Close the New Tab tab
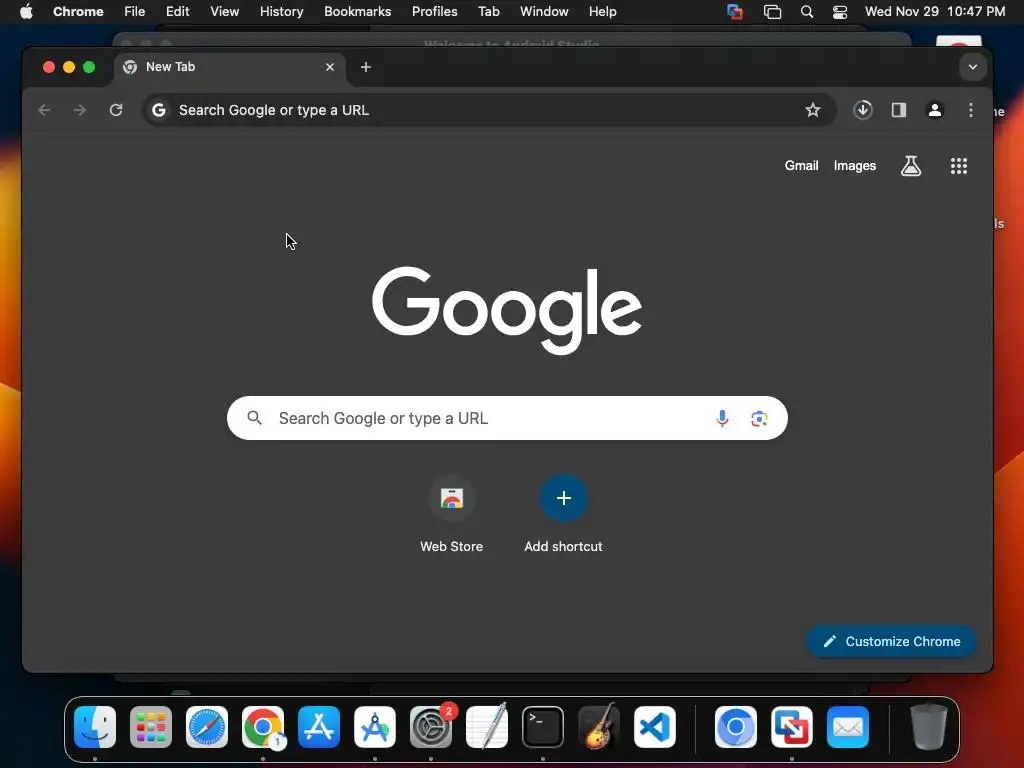The image size is (1024, 768). pyautogui.click(x=330, y=67)
